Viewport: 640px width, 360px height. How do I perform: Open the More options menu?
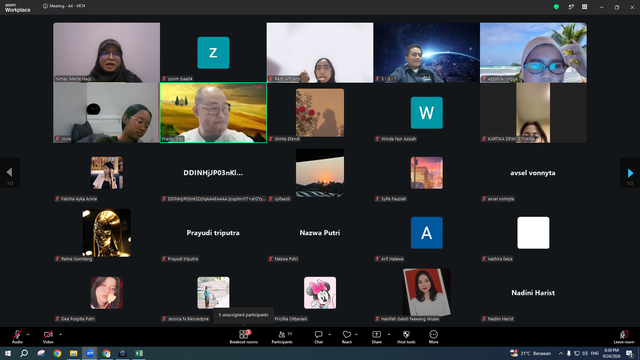point(433,337)
